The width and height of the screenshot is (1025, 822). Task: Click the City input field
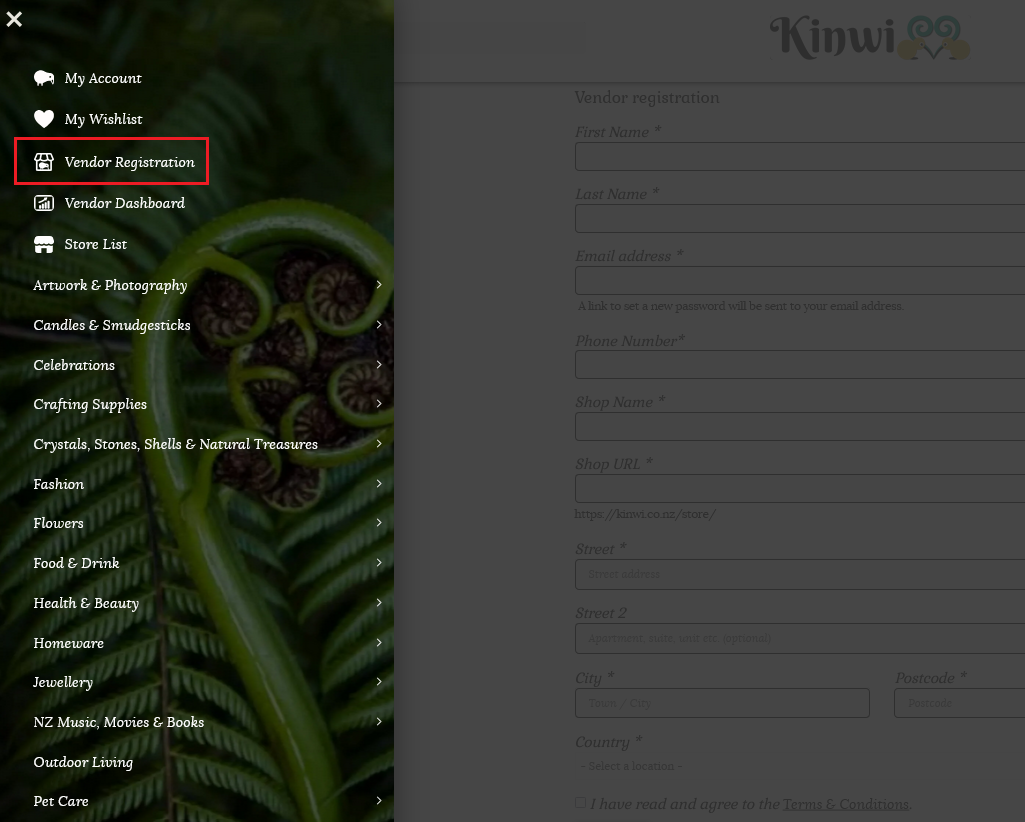pyautogui.click(x=722, y=703)
